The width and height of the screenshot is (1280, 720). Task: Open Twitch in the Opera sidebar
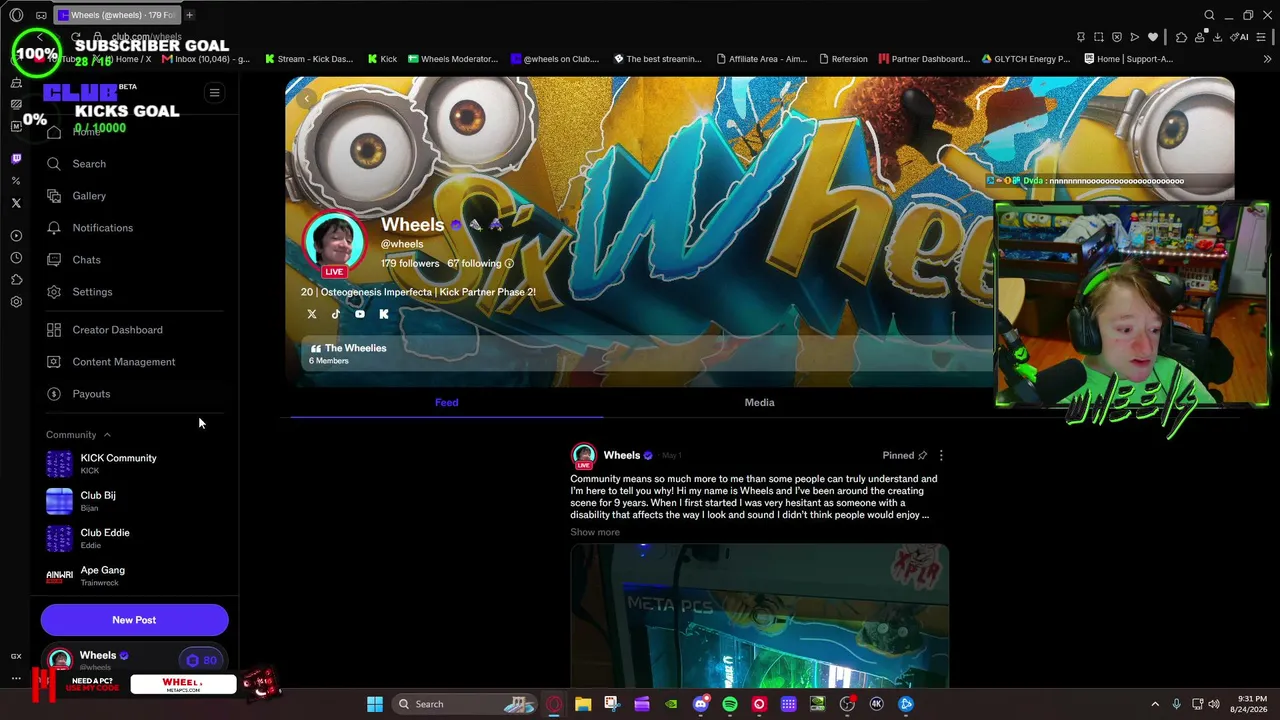coord(16,158)
